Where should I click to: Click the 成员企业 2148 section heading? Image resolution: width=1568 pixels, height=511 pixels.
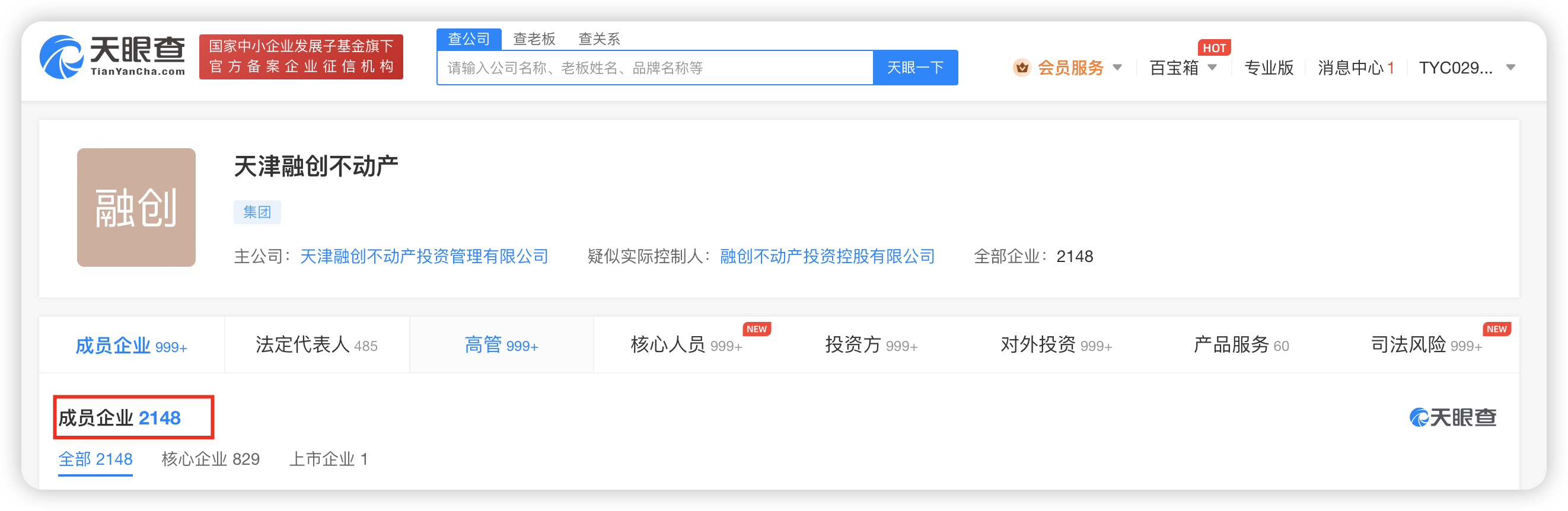point(120,418)
